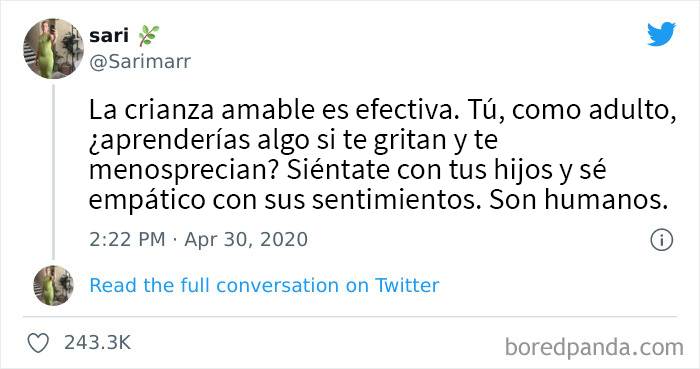Like the tweet with the heart icon
700x369 pixels.
tap(38, 343)
